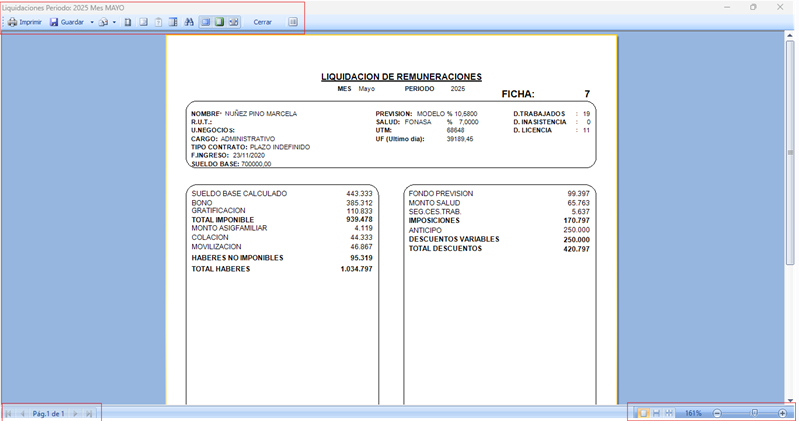Save the report with Guardar

click(67, 22)
